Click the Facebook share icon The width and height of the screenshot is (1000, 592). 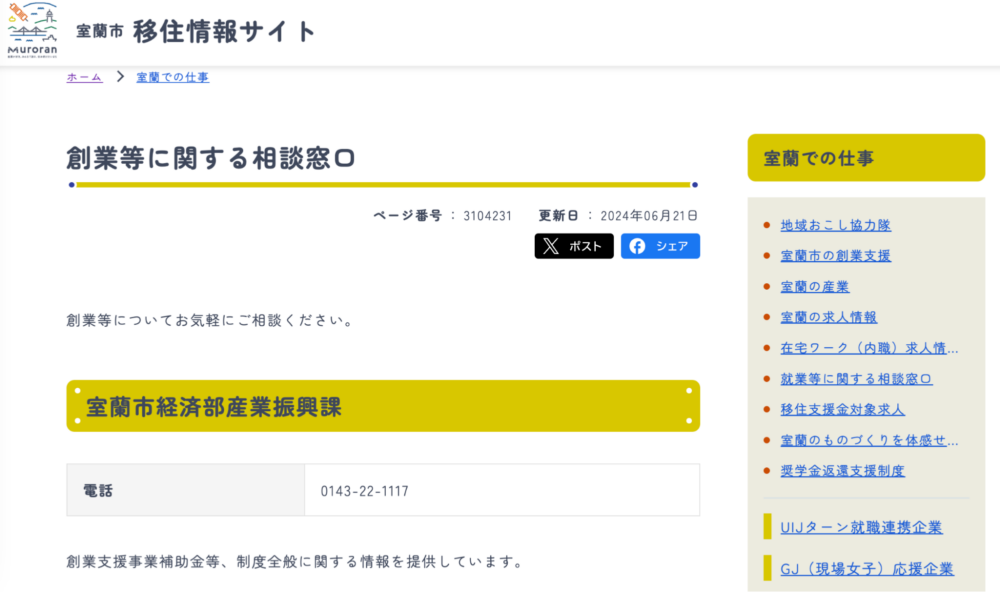pos(637,246)
